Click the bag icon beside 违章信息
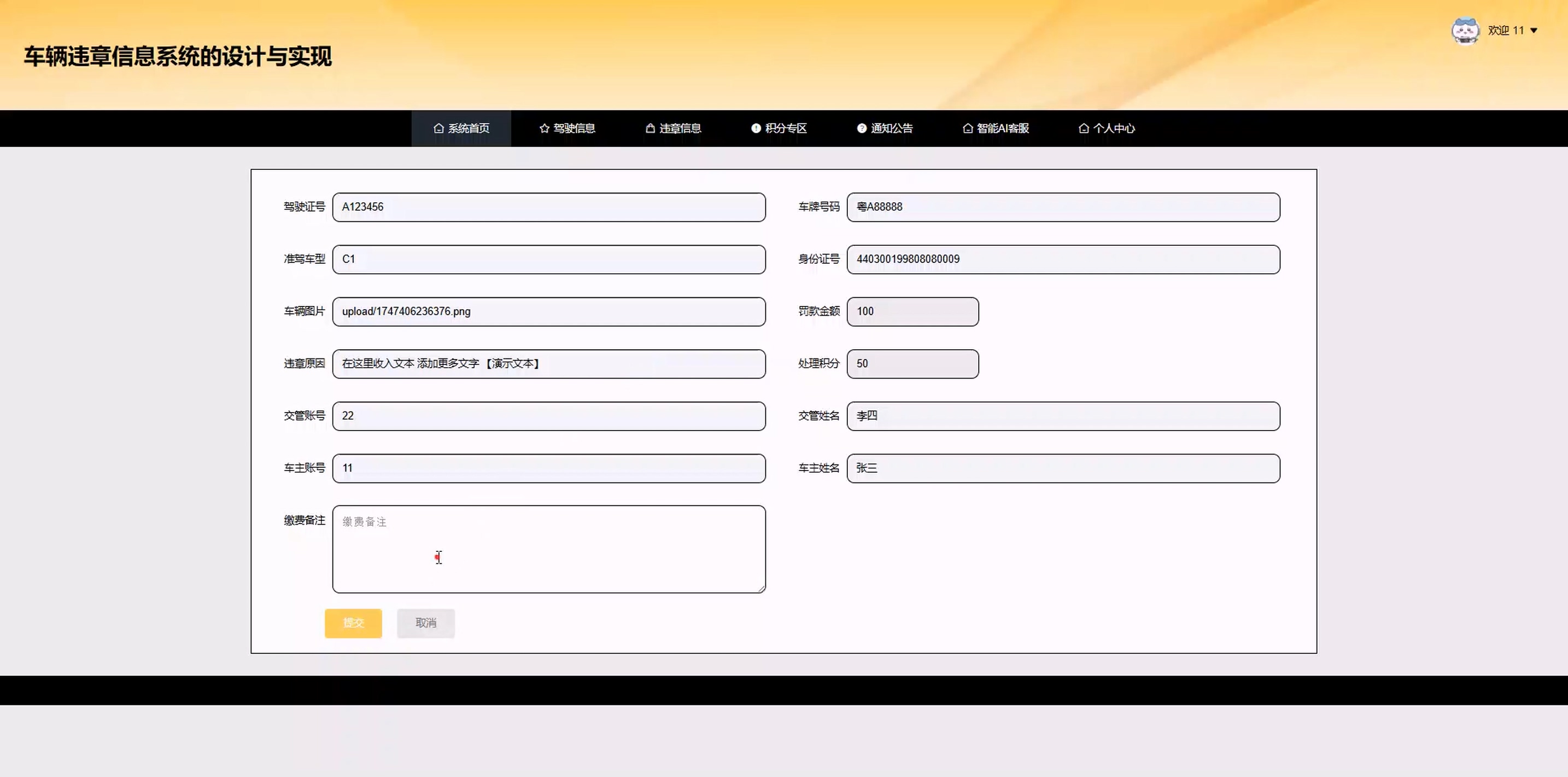This screenshot has width=1568, height=777. (x=650, y=128)
